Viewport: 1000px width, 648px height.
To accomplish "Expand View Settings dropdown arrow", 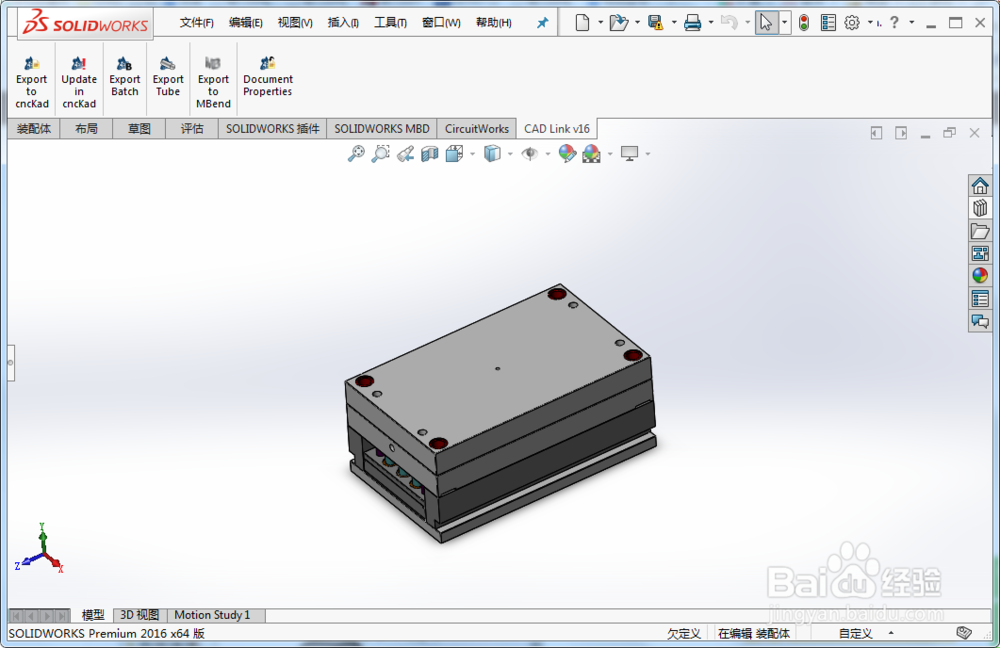I will (648, 154).
